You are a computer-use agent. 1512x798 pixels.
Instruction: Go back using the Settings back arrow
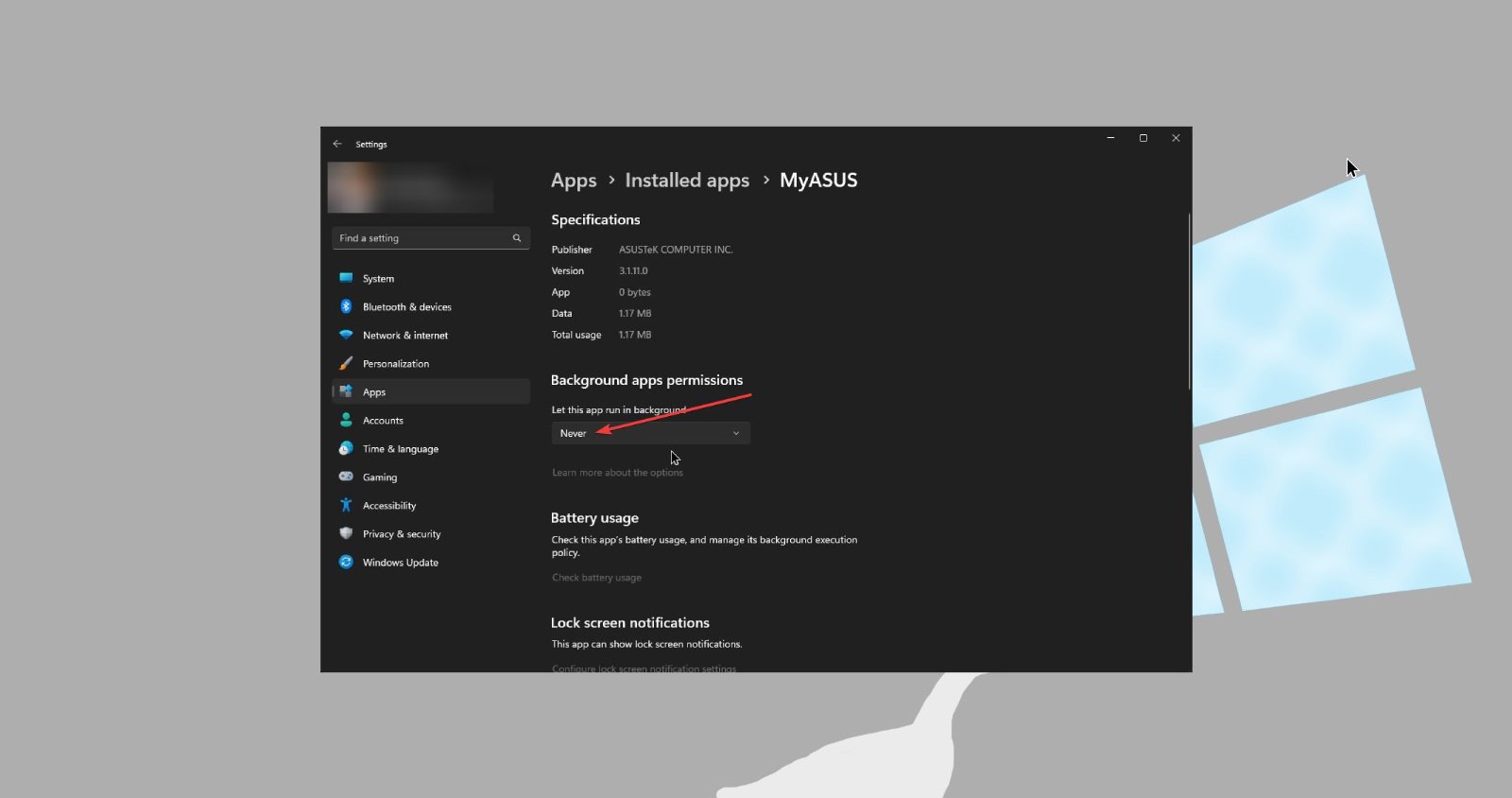pos(337,144)
